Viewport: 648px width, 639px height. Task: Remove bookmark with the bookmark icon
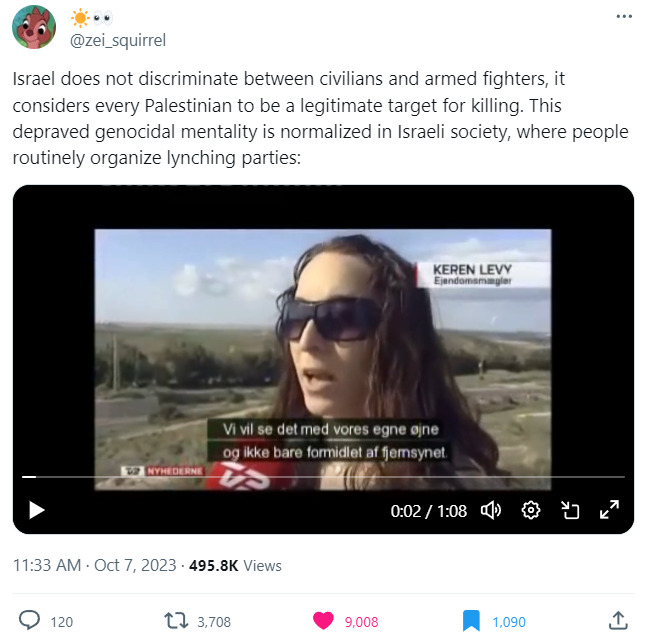pyautogui.click(x=471, y=621)
